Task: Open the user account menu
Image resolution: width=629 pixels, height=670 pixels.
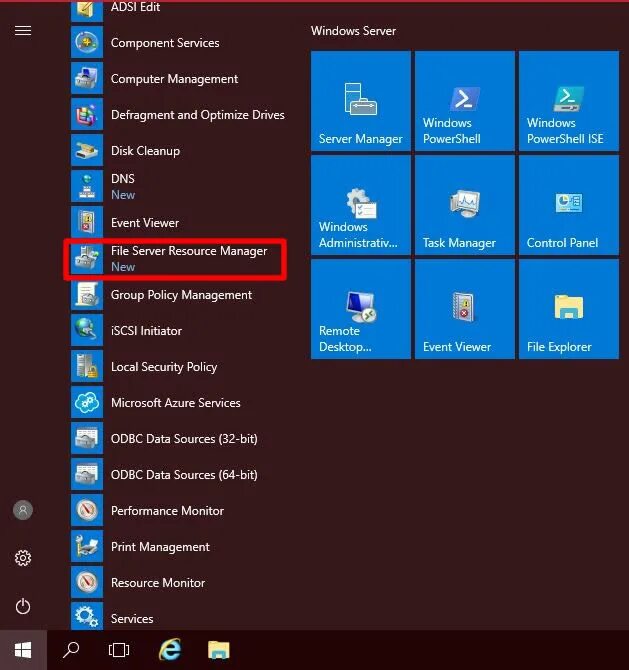Action: (x=23, y=510)
